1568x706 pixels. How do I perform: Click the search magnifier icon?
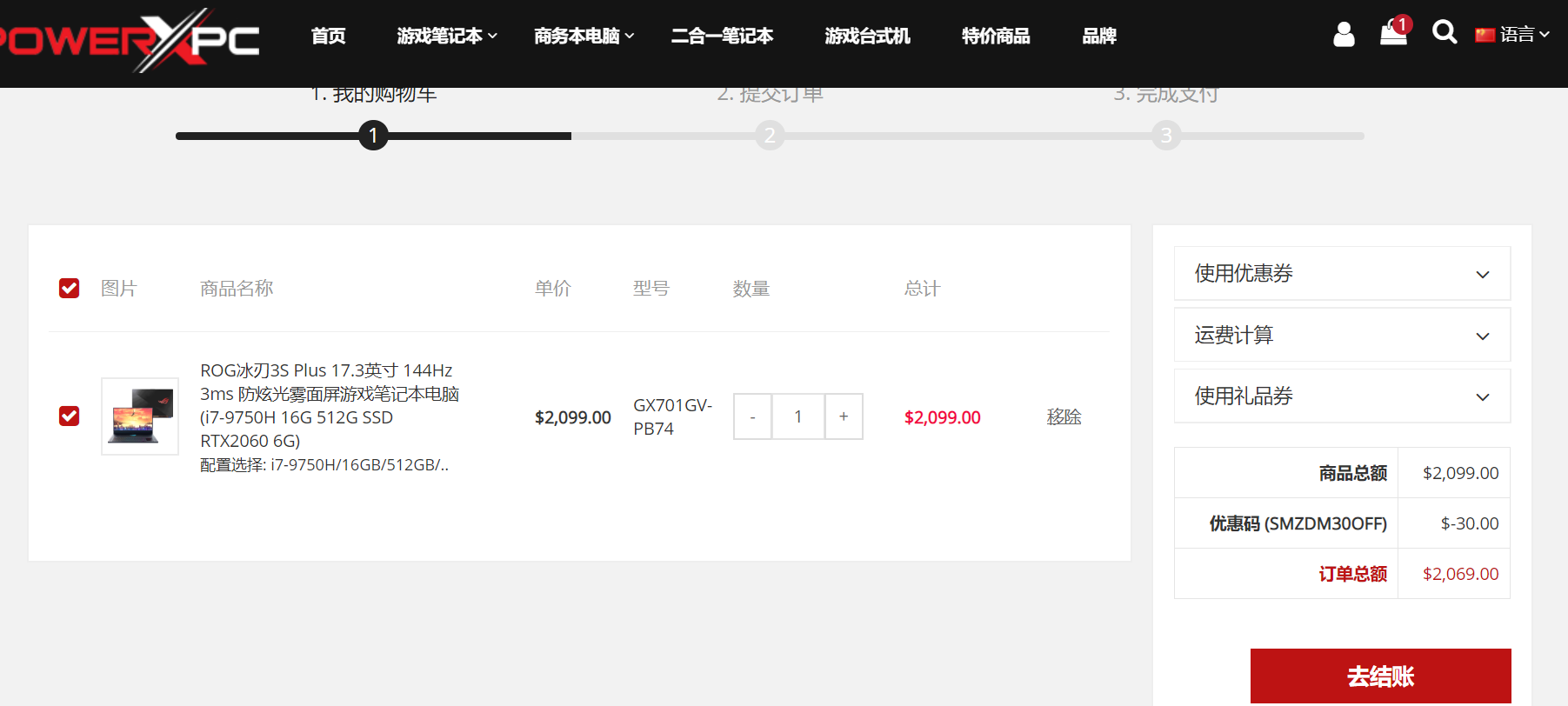(x=1445, y=32)
